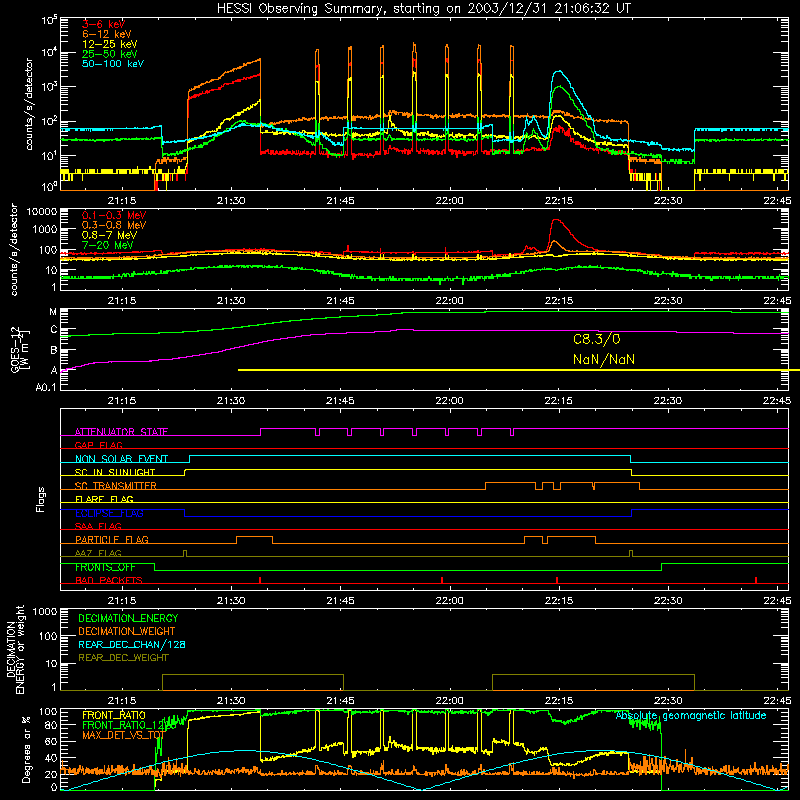This screenshot has height=800, width=800.
Task: Select the SC_IN_SUNLIGHT flag label
Action: click(x=115, y=472)
